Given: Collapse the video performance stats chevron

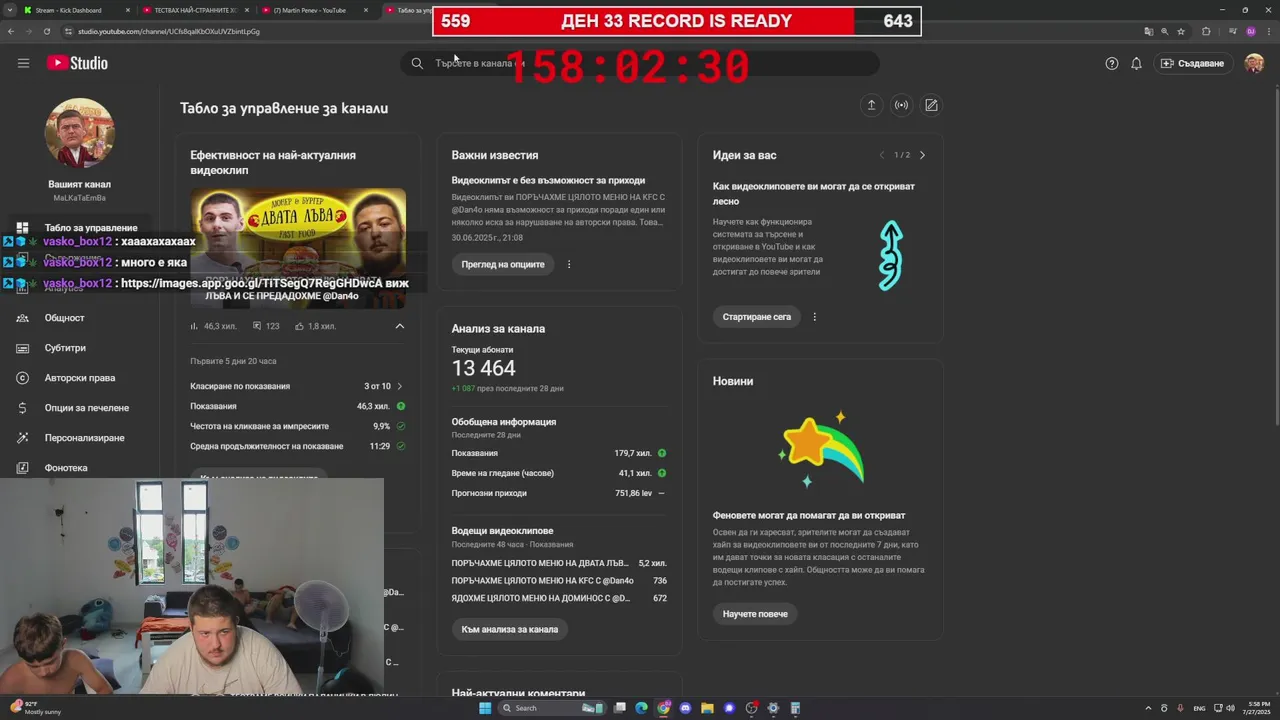Looking at the screenshot, I should point(399,326).
